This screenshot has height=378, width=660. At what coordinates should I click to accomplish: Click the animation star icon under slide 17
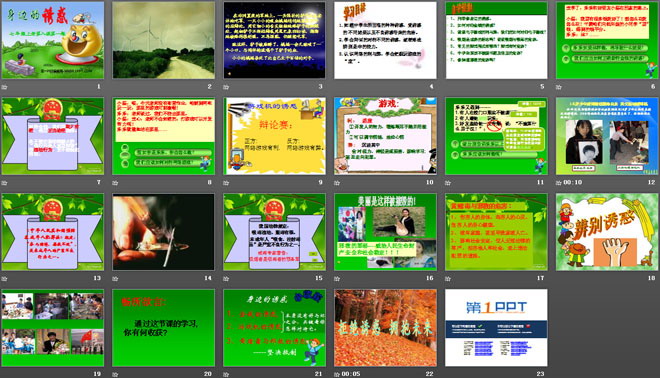point(448,278)
